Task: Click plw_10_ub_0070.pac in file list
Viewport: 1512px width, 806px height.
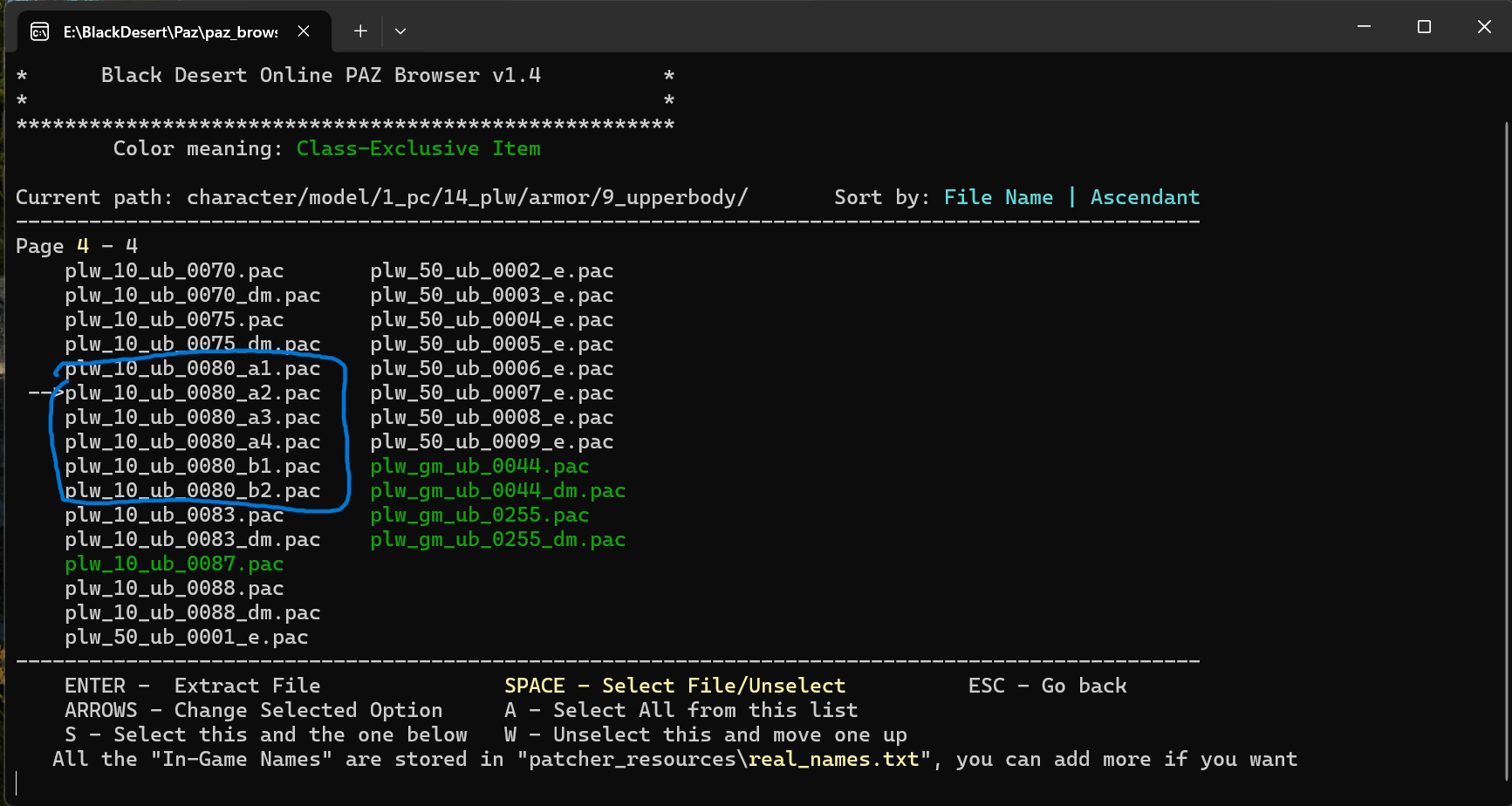Action: tap(174, 271)
